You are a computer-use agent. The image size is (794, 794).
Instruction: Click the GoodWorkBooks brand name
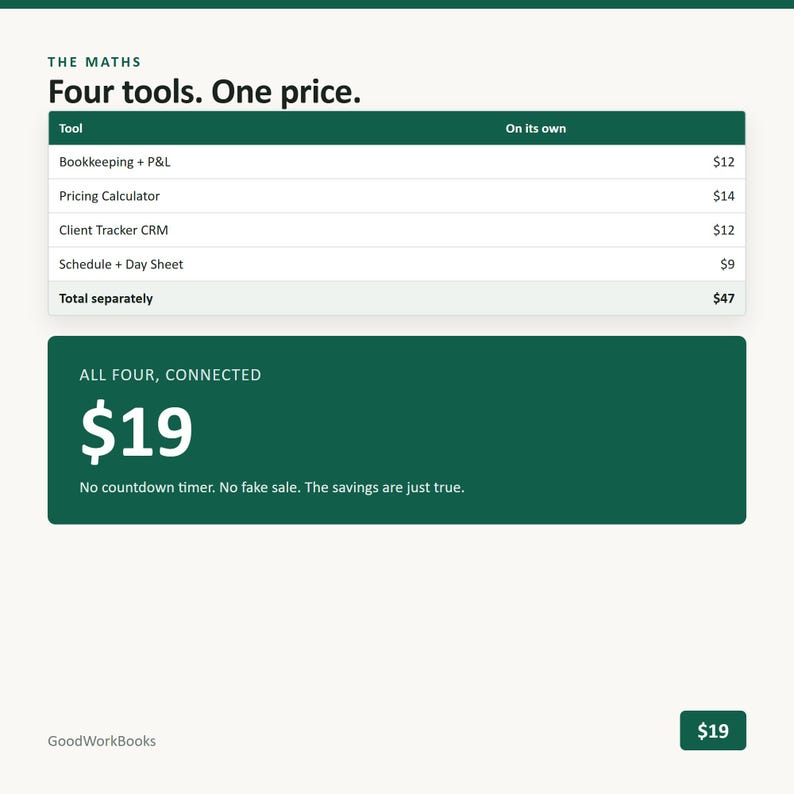(102, 741)
